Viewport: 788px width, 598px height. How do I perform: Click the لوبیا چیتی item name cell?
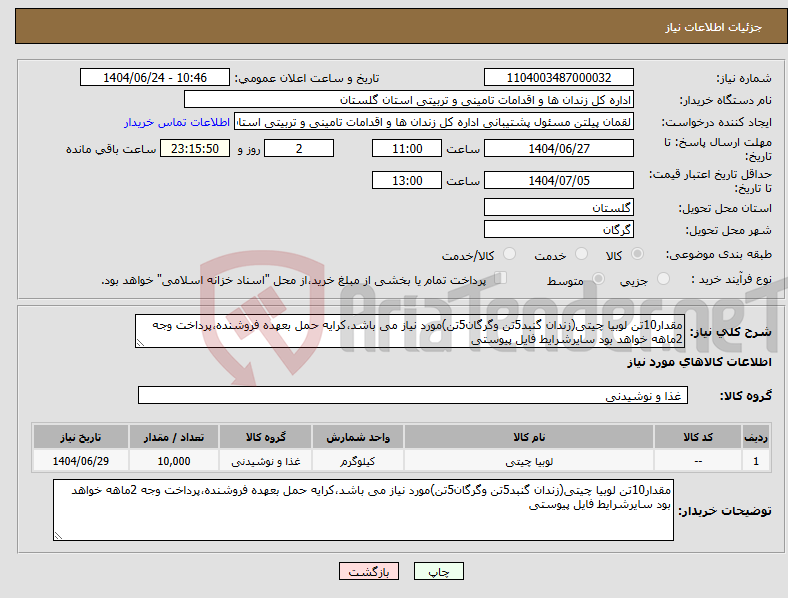[x=529, y=461]
